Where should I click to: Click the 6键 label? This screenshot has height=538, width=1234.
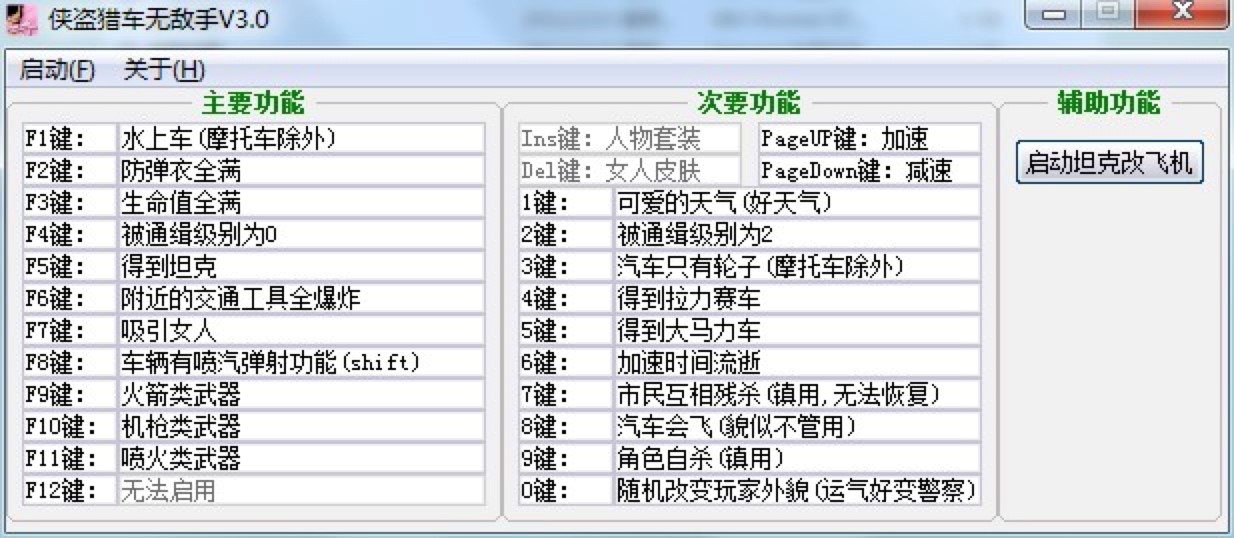tap(565, 363)
